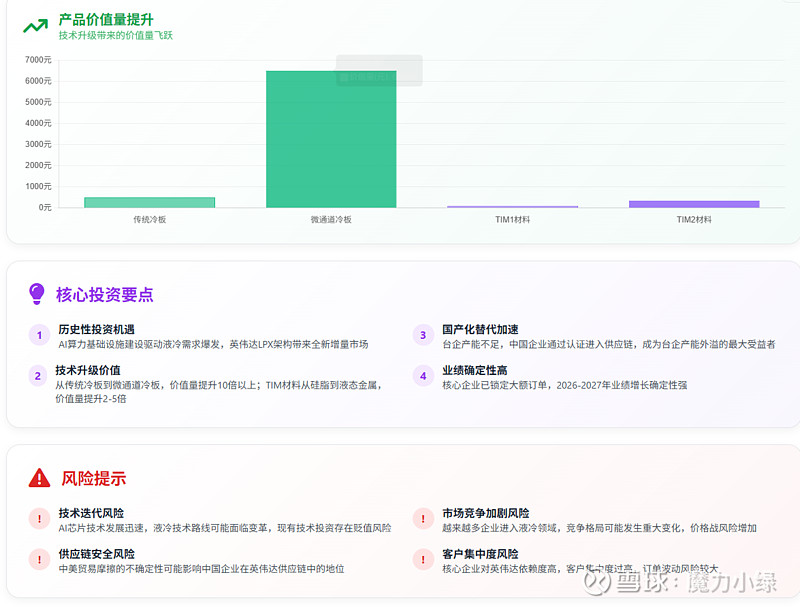This screenshot has height=607, width=800.
Task: Click description starting 台企产能不足
Action: 609,344
